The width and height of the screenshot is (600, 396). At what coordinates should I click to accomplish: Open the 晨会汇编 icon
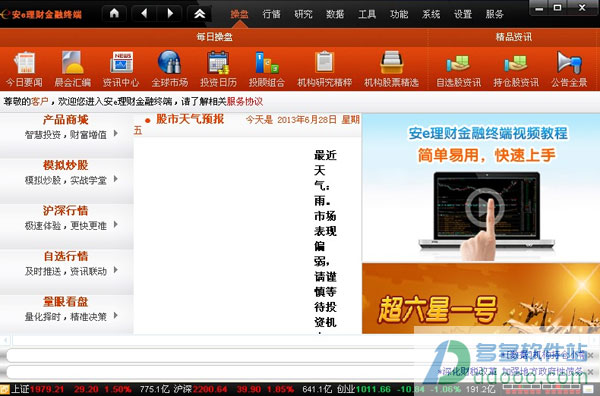coord(73,62)
